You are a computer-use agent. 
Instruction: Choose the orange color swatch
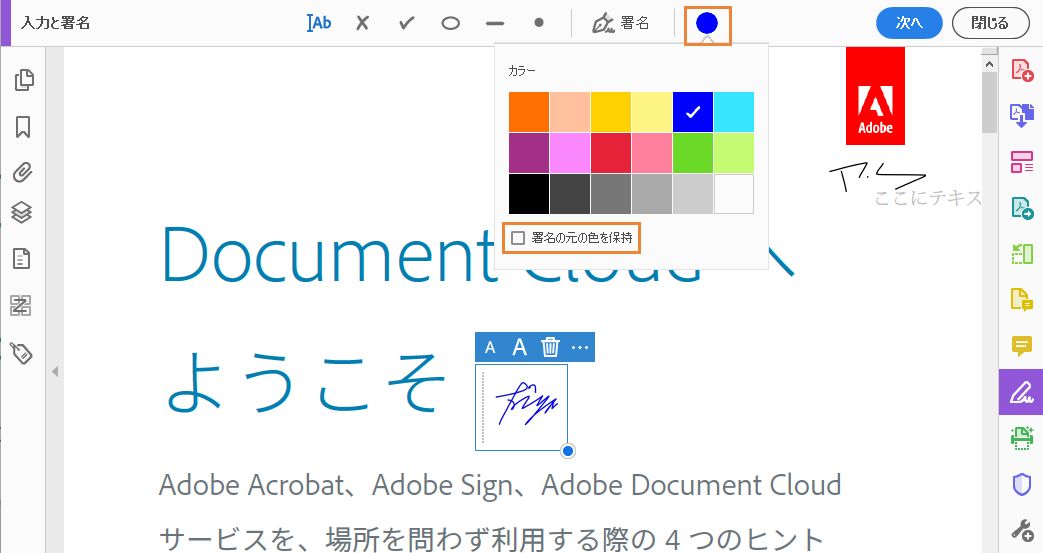pyautogui.click(x=529, y=112)
